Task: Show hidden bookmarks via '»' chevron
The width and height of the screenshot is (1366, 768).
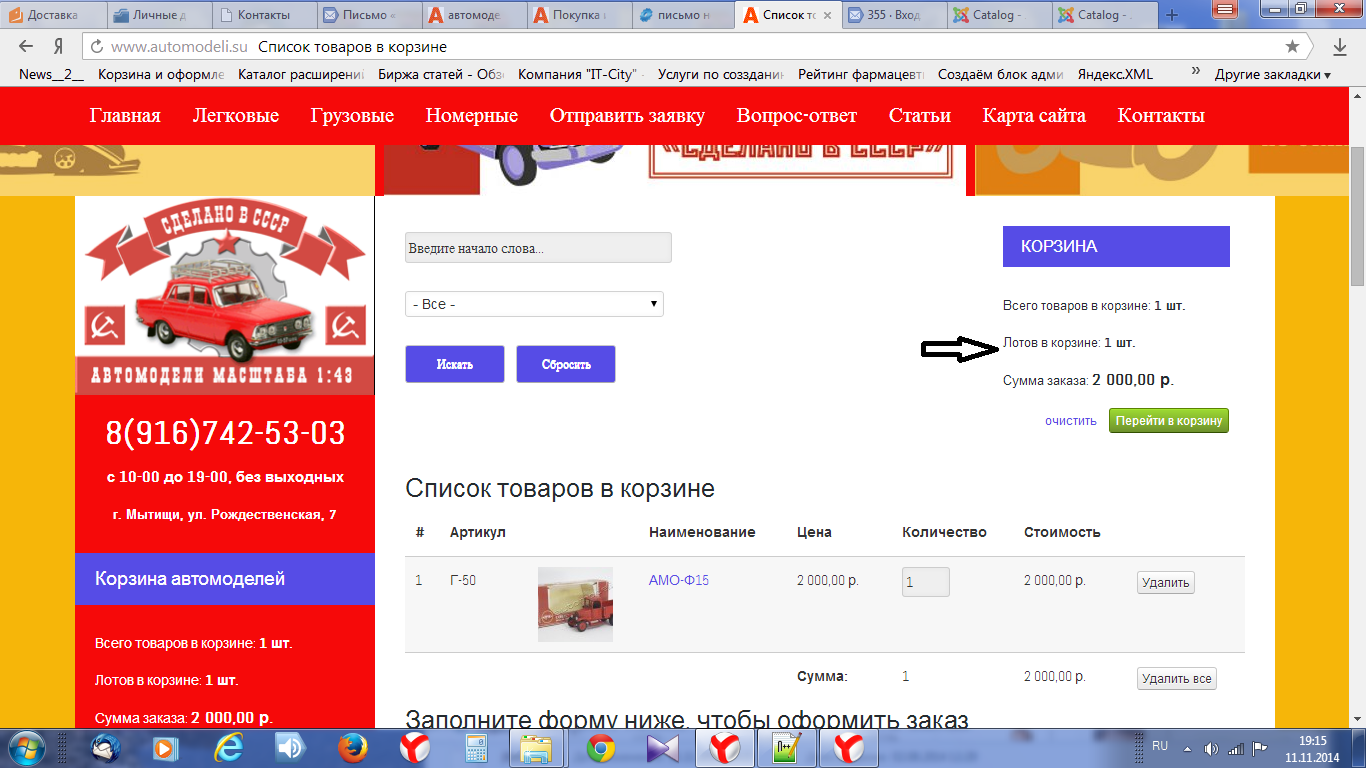Action: click(x=1195, y=74)
